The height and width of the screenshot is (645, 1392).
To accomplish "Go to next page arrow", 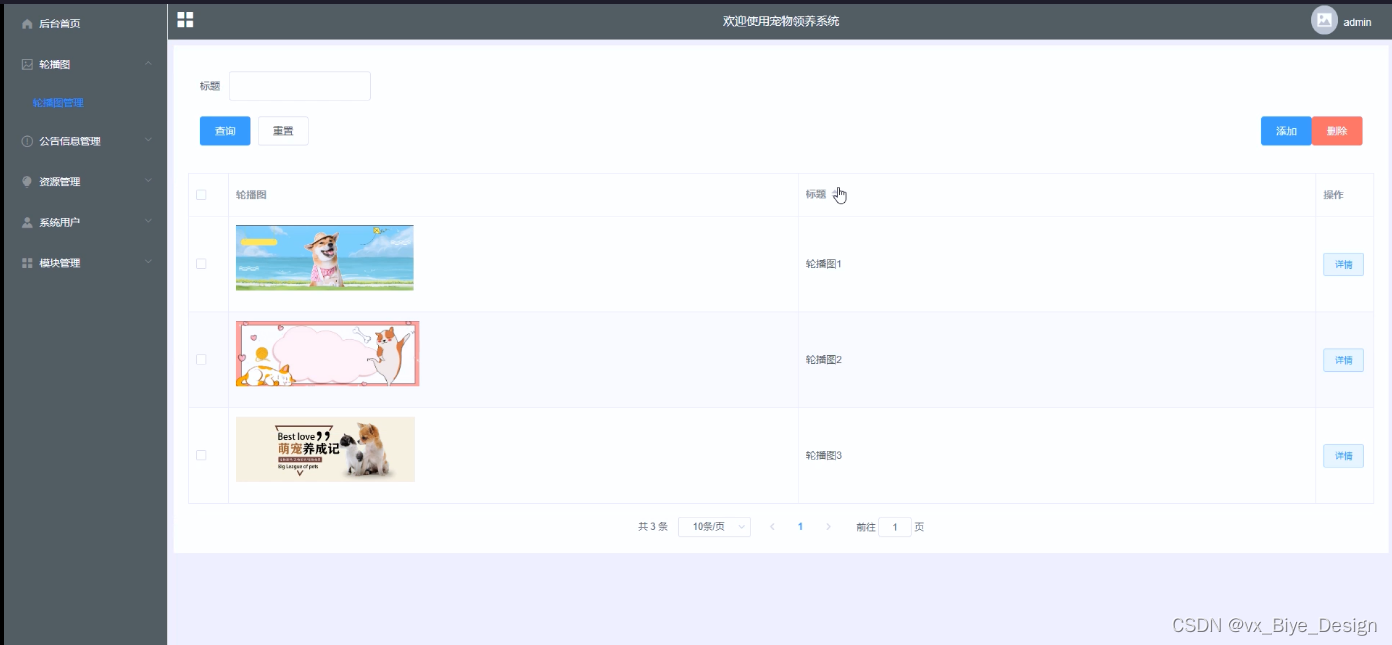I will coord(828,527).
